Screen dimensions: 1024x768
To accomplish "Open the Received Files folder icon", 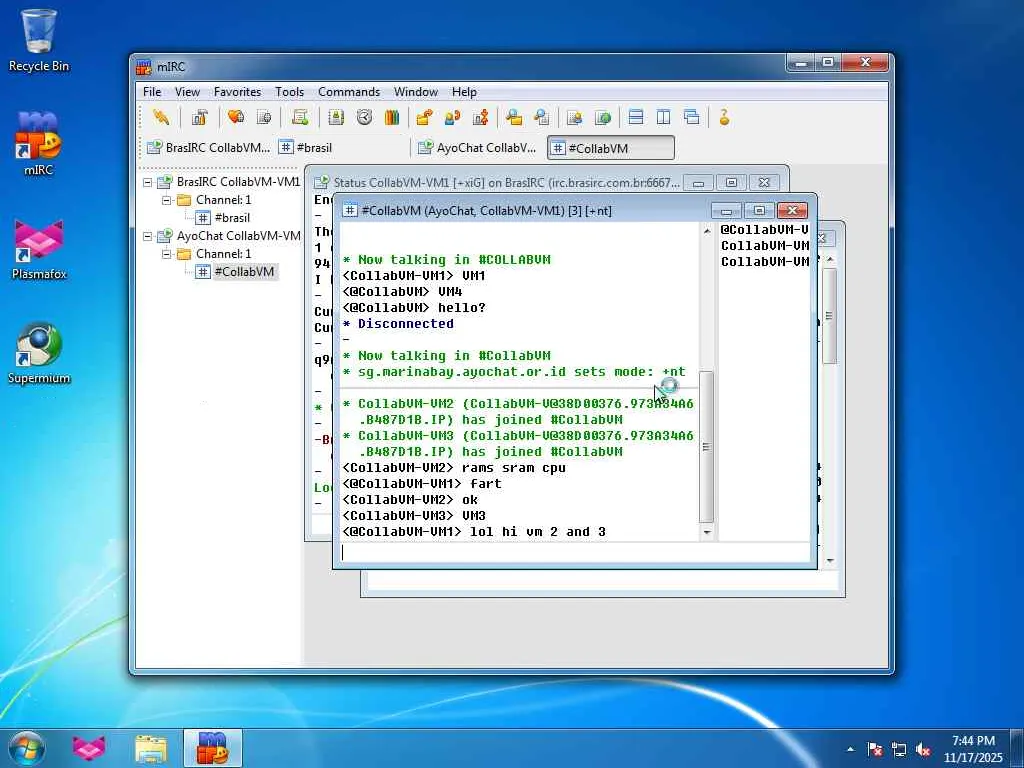I will [x=514, y=118].
